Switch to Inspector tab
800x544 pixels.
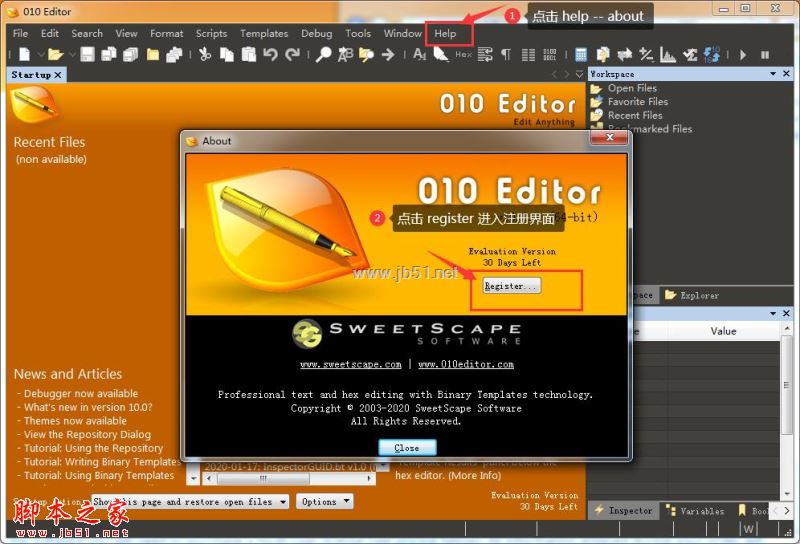623,510
